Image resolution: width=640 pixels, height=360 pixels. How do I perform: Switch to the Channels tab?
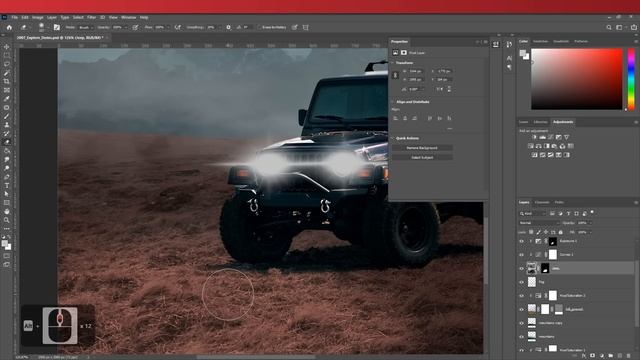542,202
